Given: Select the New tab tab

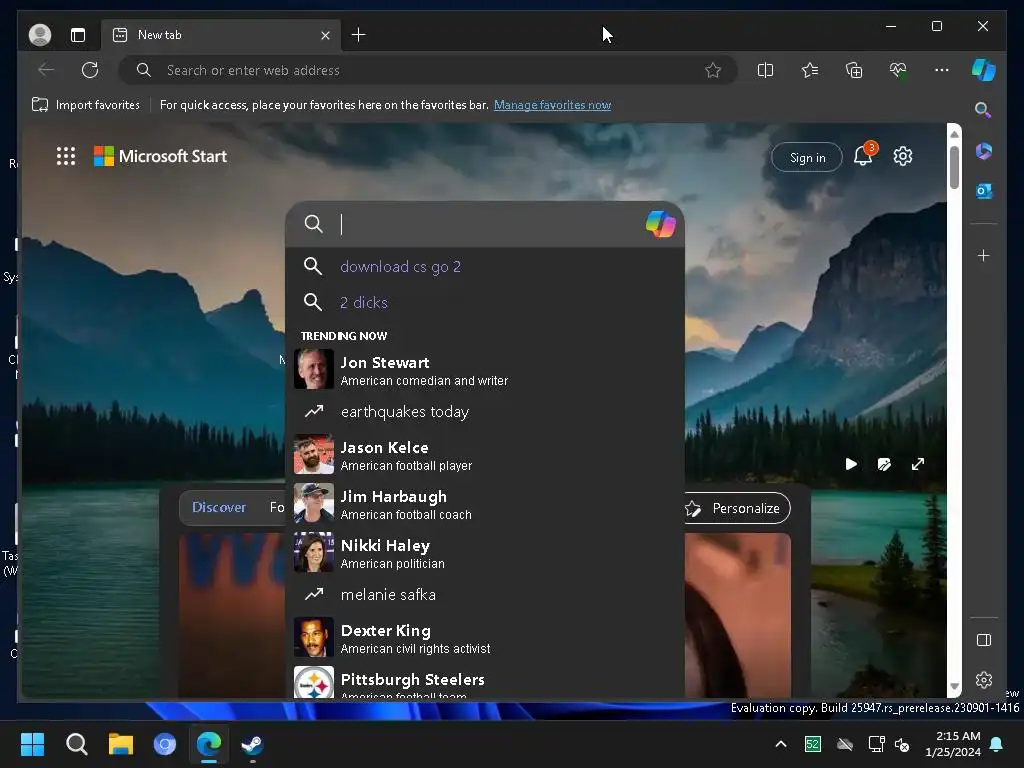Looking at the screenshot, I should coord(220,35).
